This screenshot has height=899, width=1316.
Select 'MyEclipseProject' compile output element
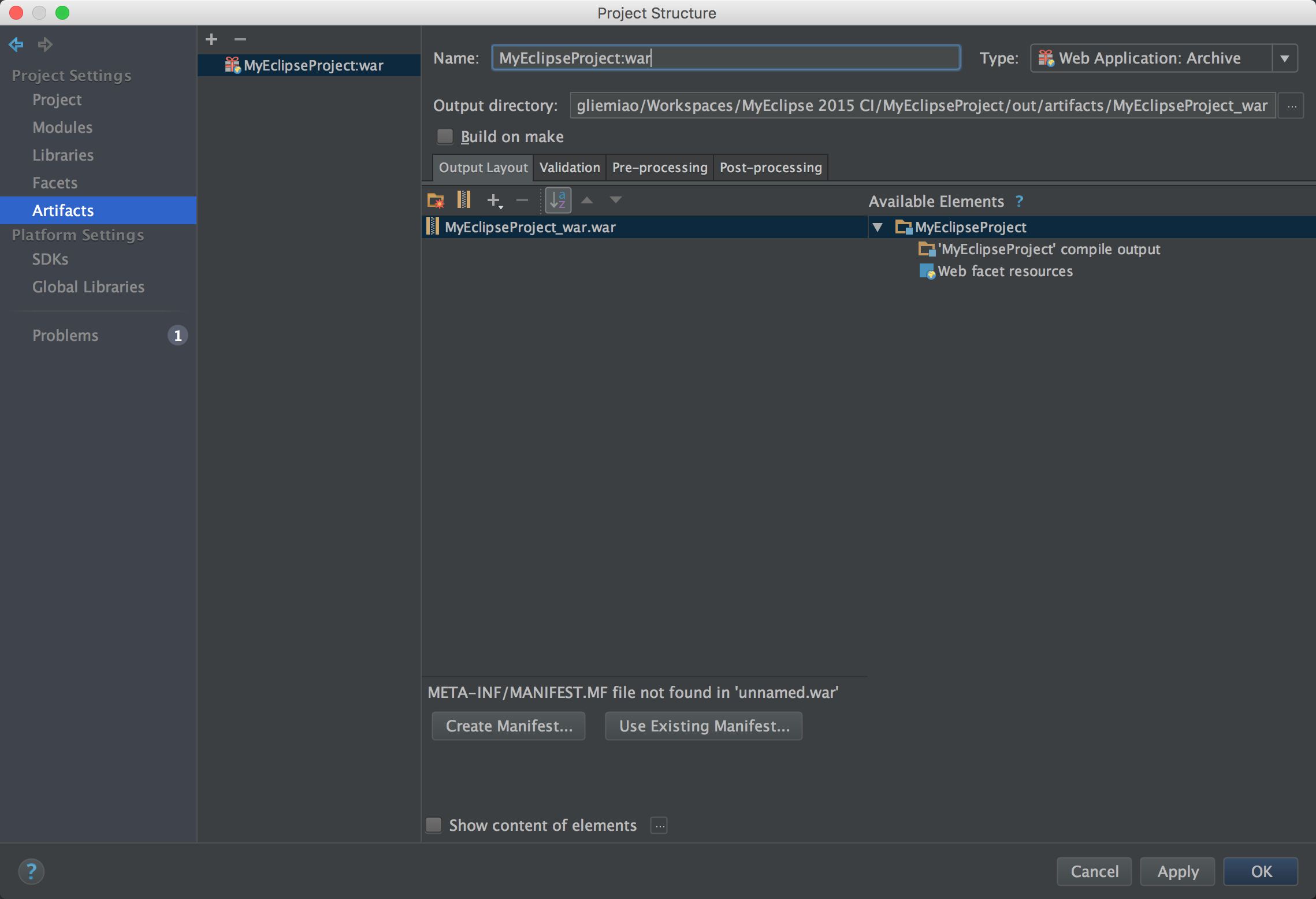1039,249
